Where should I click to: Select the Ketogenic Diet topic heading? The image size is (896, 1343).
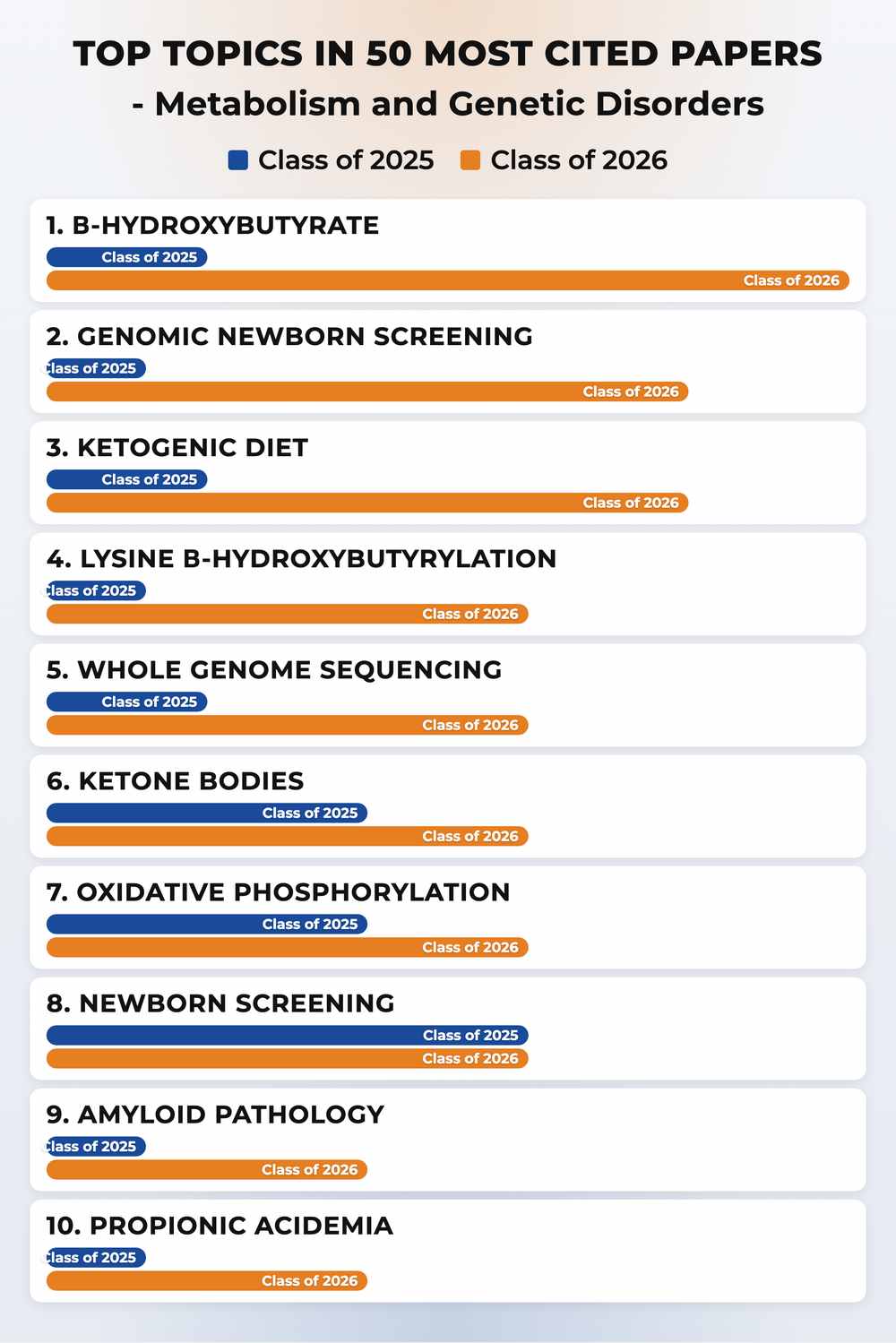pos(177,447)
